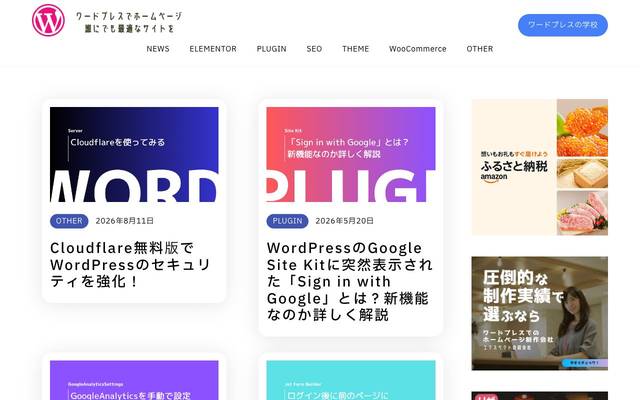The height and width of the screenshot is (400, 640).
Task: Open the ワードプレスの学校 button
Action: point(563,25)
